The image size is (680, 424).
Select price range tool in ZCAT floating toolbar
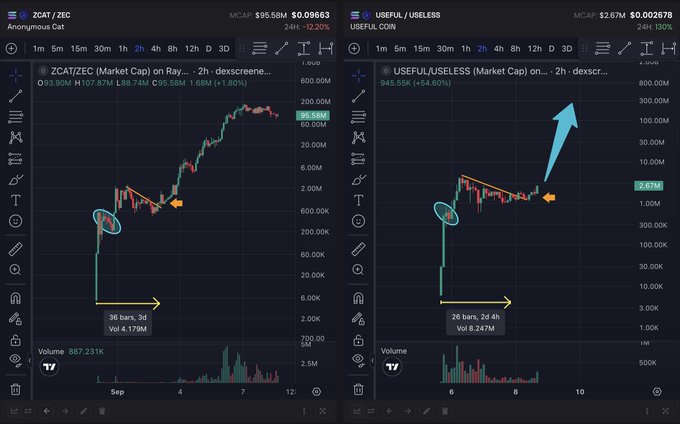(304, 49)
